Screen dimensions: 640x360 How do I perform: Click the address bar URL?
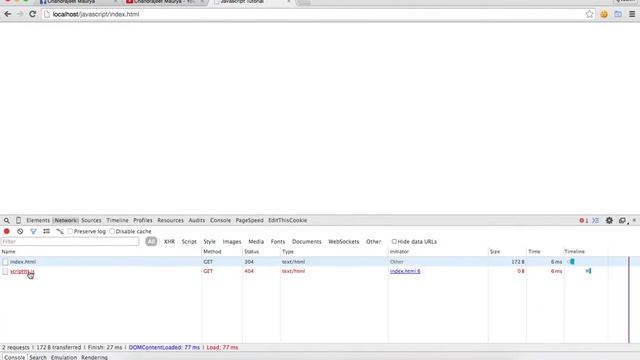[x=96, y=14]
